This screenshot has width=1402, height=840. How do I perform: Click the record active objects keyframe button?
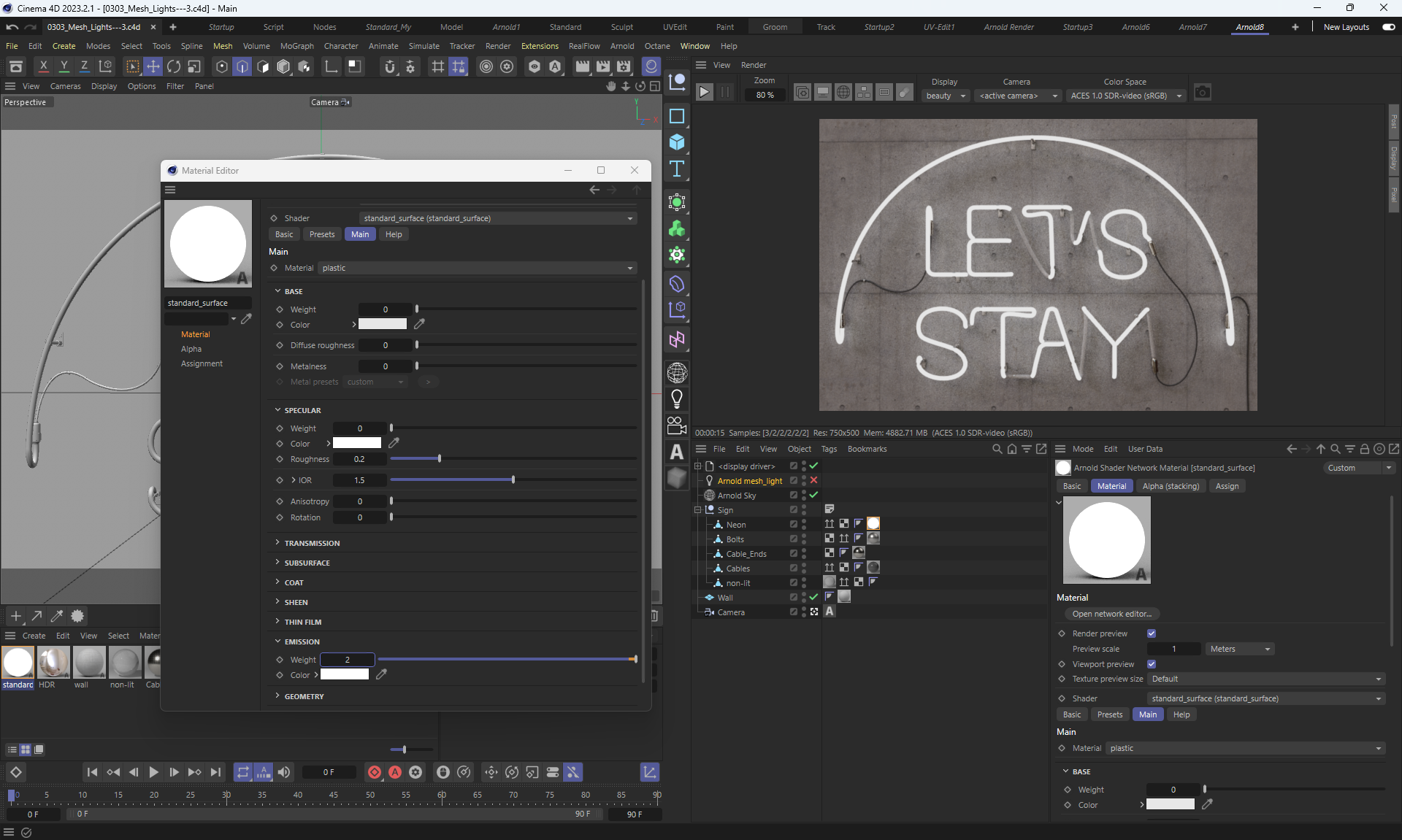[x=375, y=772]
